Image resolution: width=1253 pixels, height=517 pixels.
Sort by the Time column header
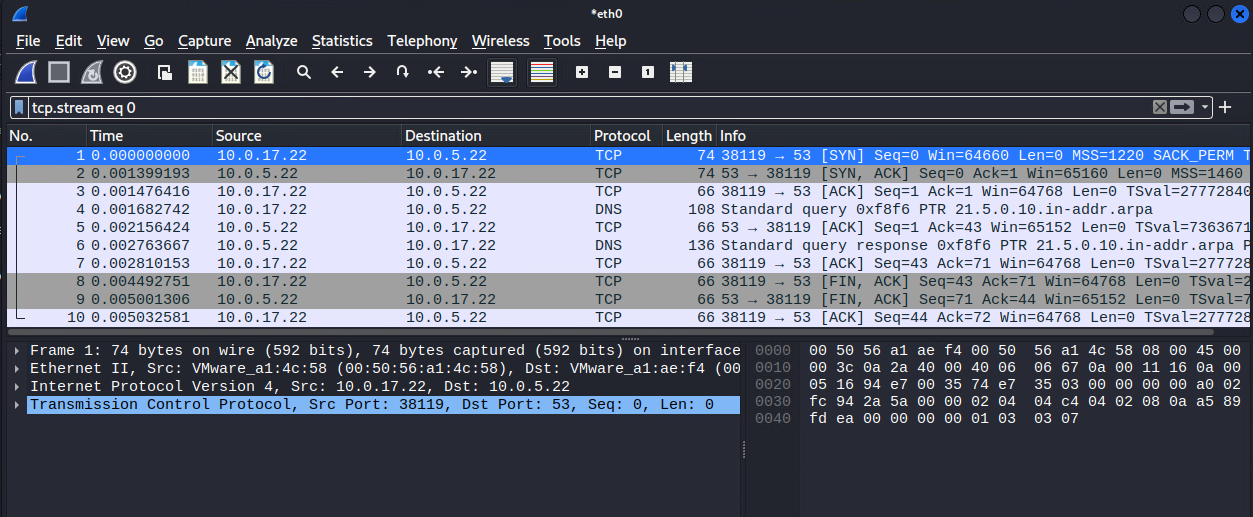[x=149, y=136]
